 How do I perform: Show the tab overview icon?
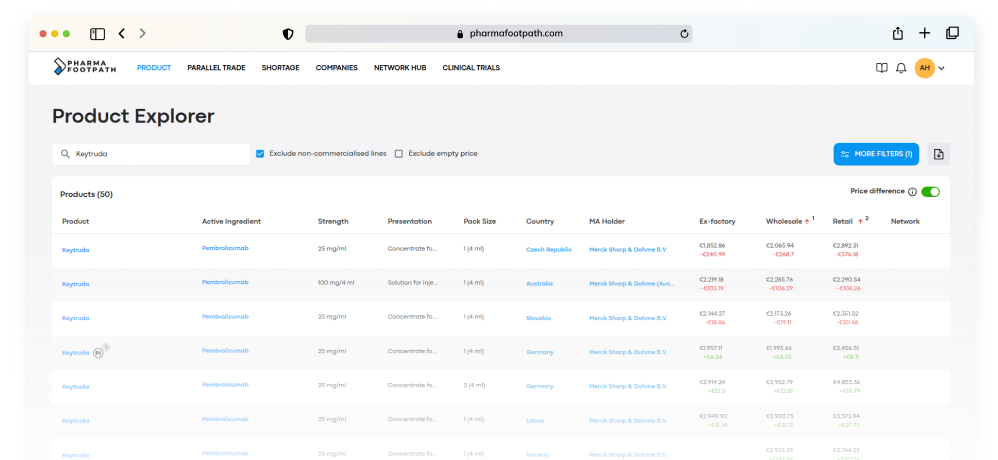click(952, 33)
